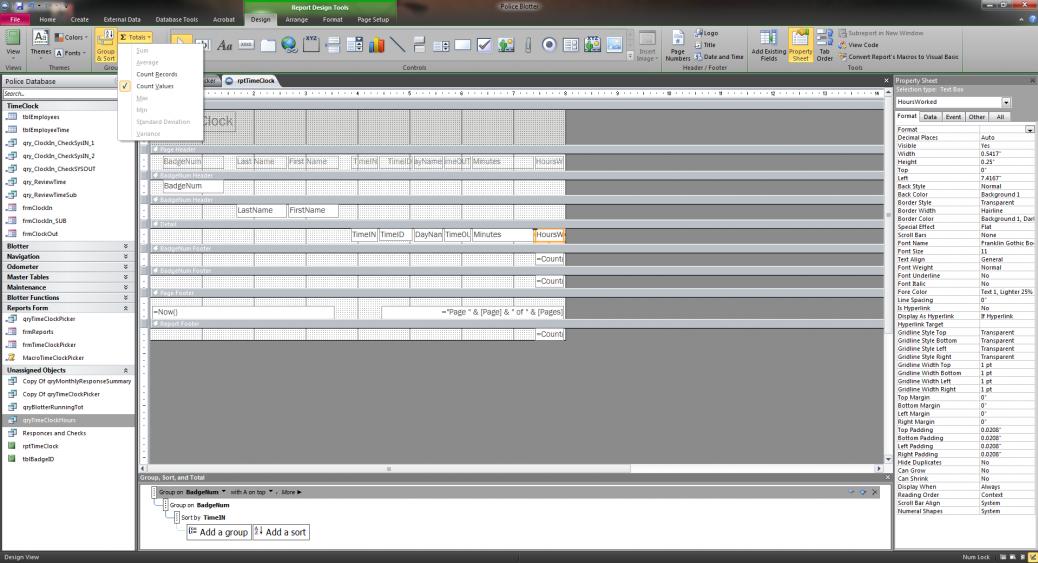Click the Help question mark icon
Image resolution: width=1038 pixels, height=563 pixels.
(1032, 19)
